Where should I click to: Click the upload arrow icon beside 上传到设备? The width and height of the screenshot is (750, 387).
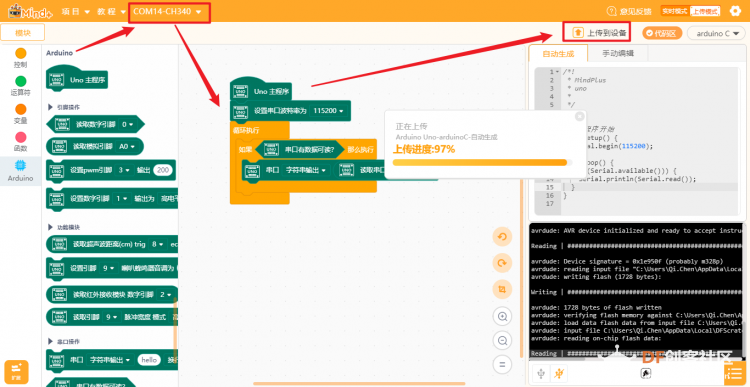click(578, 33)
